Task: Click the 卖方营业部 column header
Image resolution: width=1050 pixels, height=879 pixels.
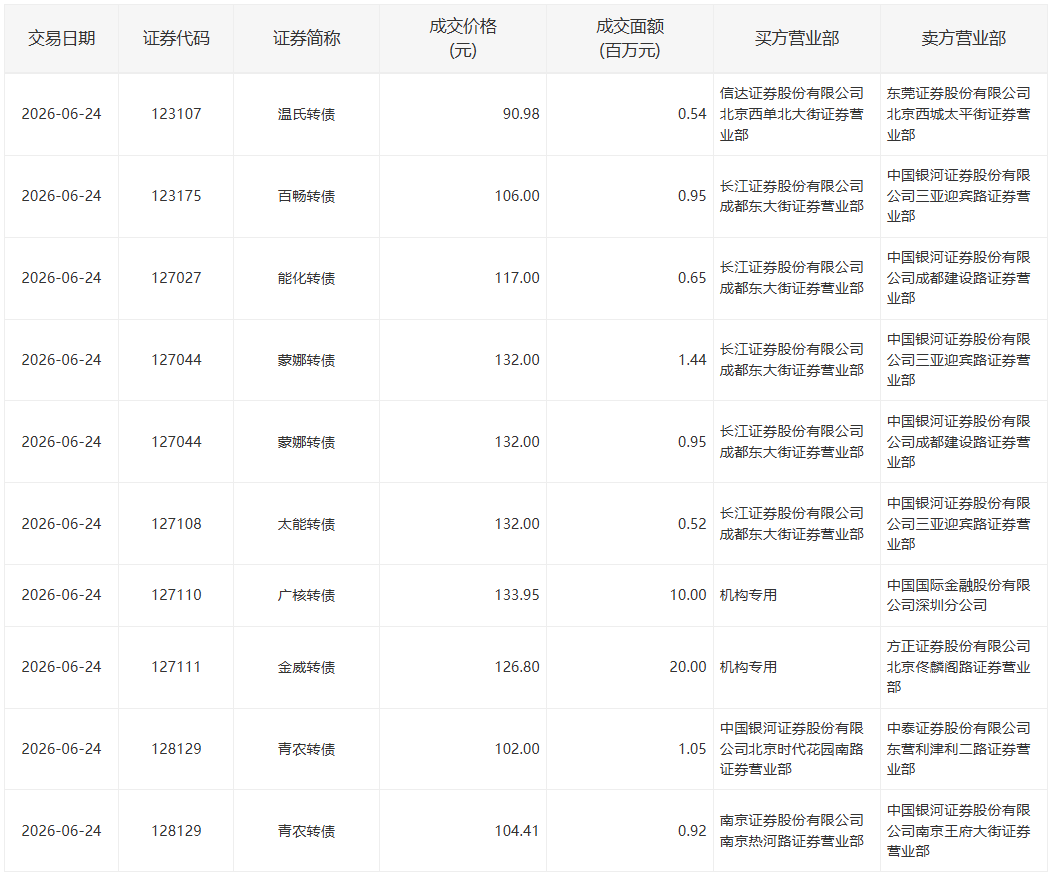Action: 964,39
